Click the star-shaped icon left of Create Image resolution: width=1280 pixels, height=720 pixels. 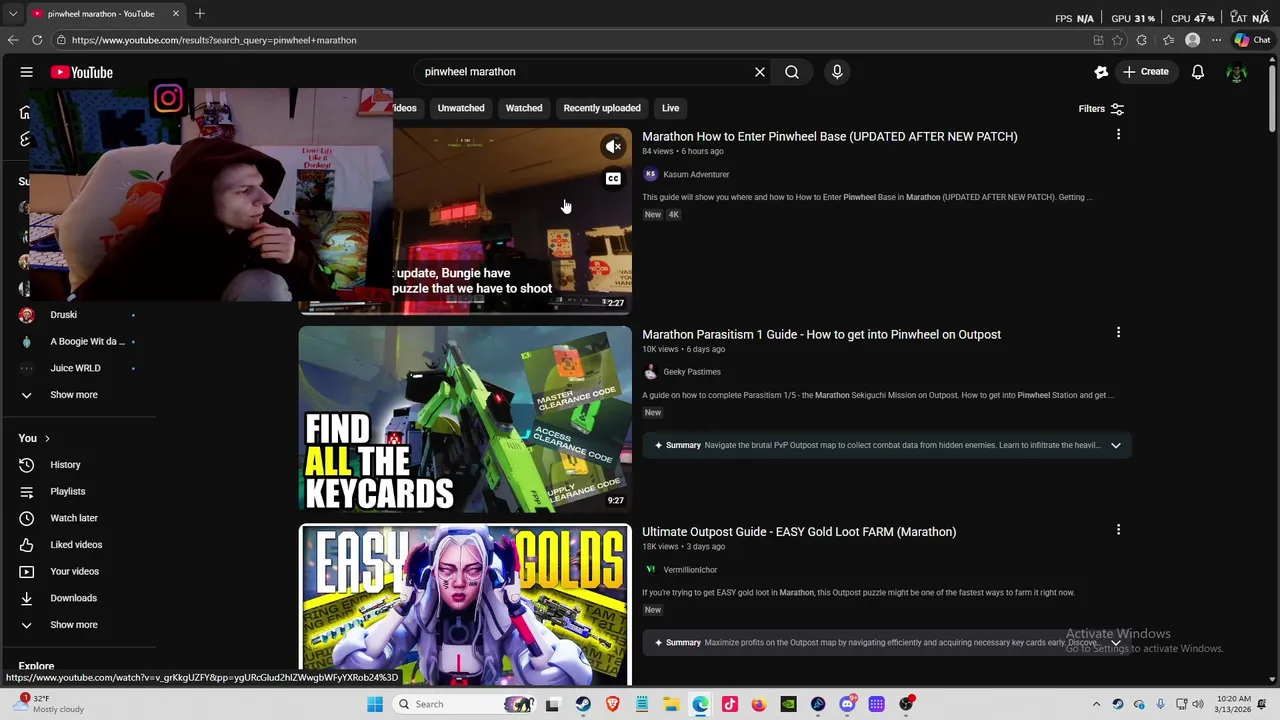1101,72
